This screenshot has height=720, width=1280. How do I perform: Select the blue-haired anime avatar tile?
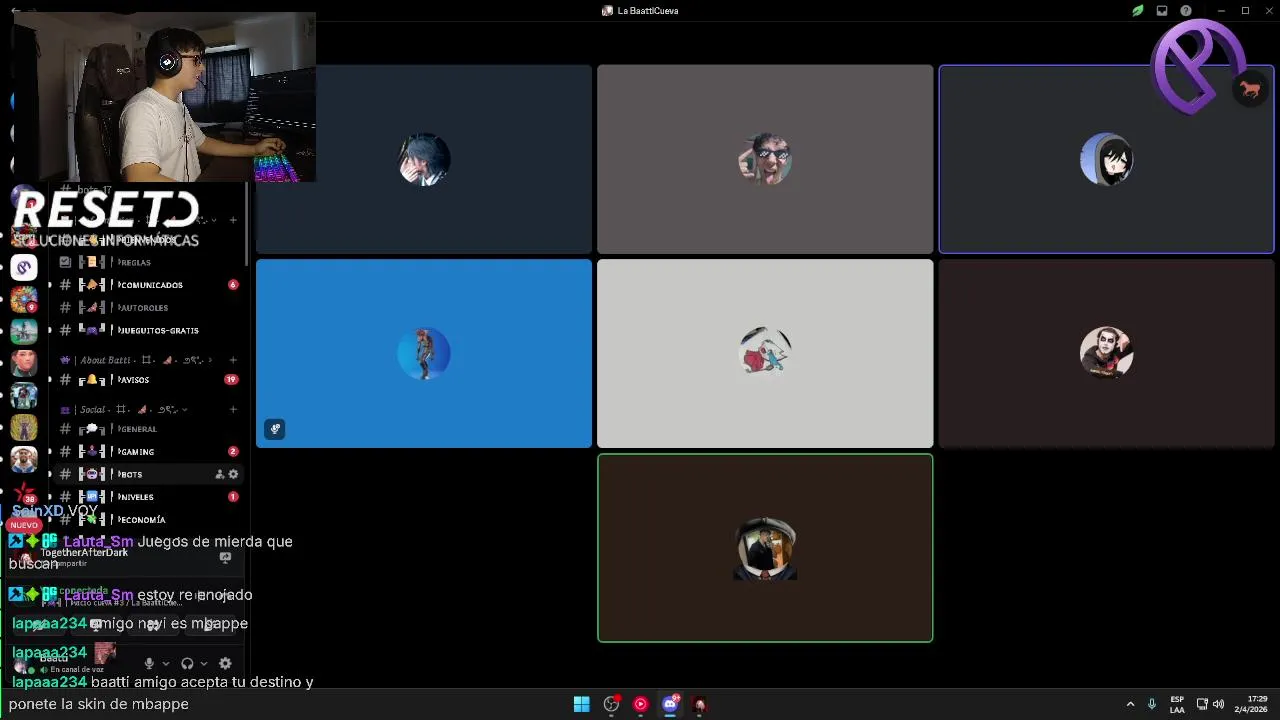[x=424, y=159]
